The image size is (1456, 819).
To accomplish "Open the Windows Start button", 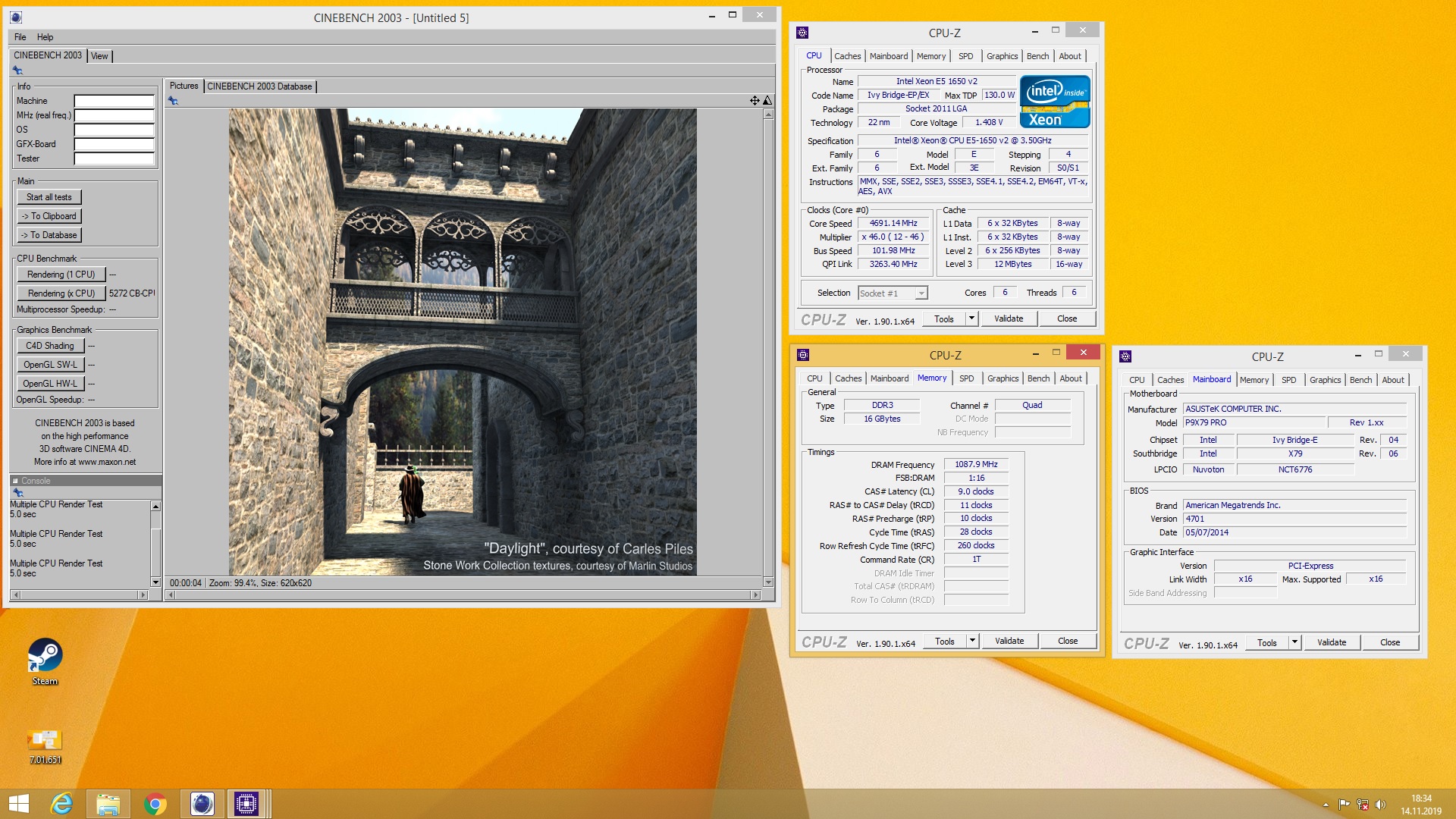I will tap(18, 804).
